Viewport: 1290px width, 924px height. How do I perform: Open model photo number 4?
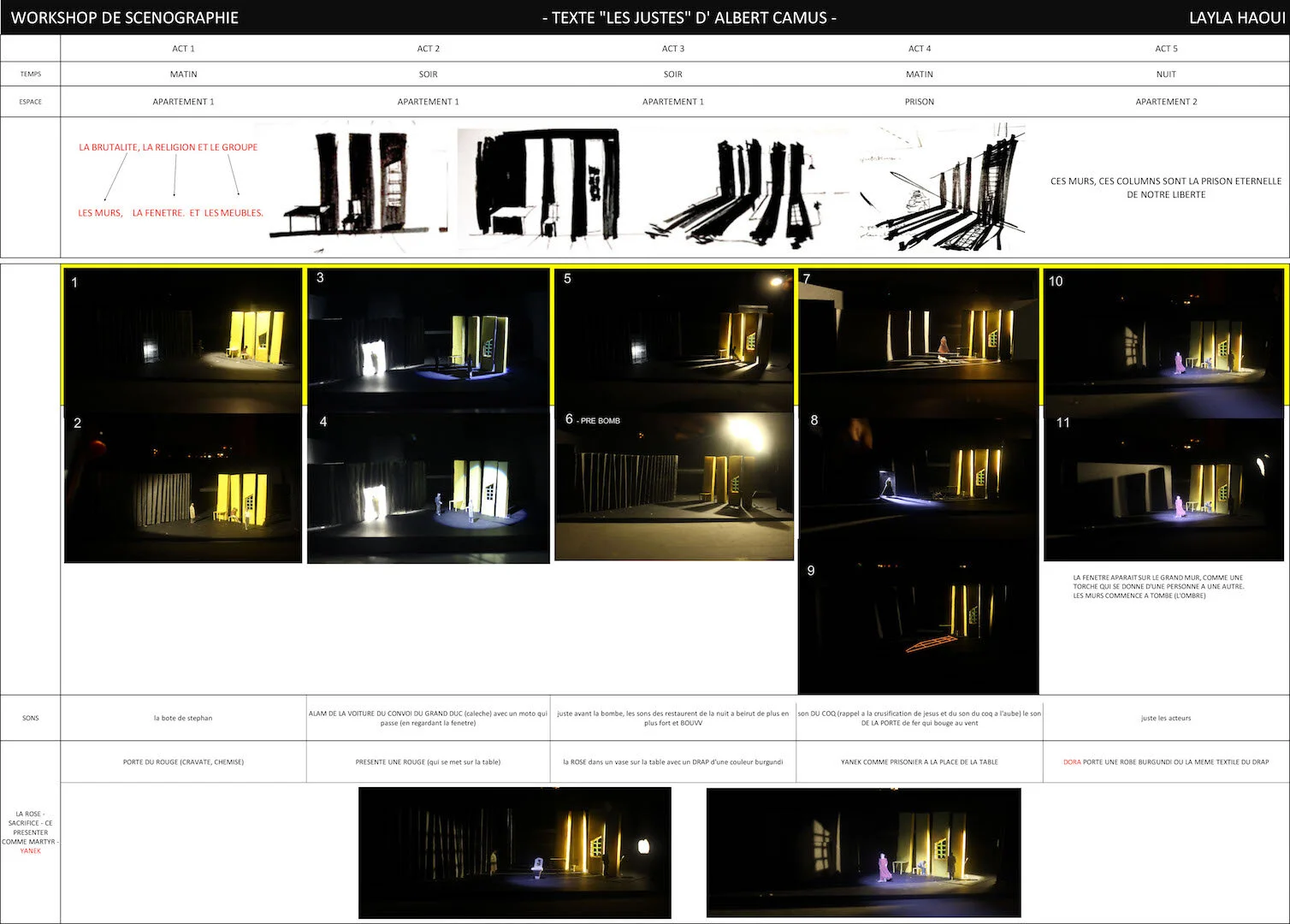pos(428,489)
